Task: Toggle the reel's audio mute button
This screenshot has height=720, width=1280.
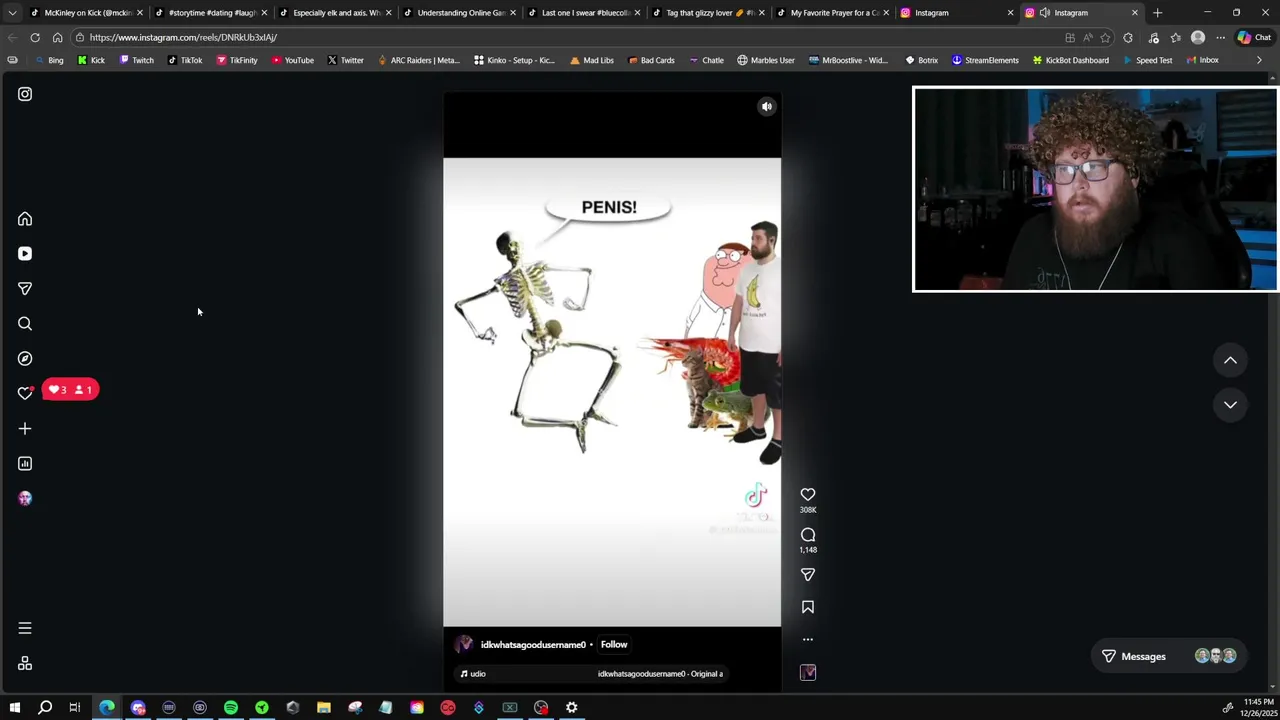Action: pyautogui.click(x=767, y=107)
